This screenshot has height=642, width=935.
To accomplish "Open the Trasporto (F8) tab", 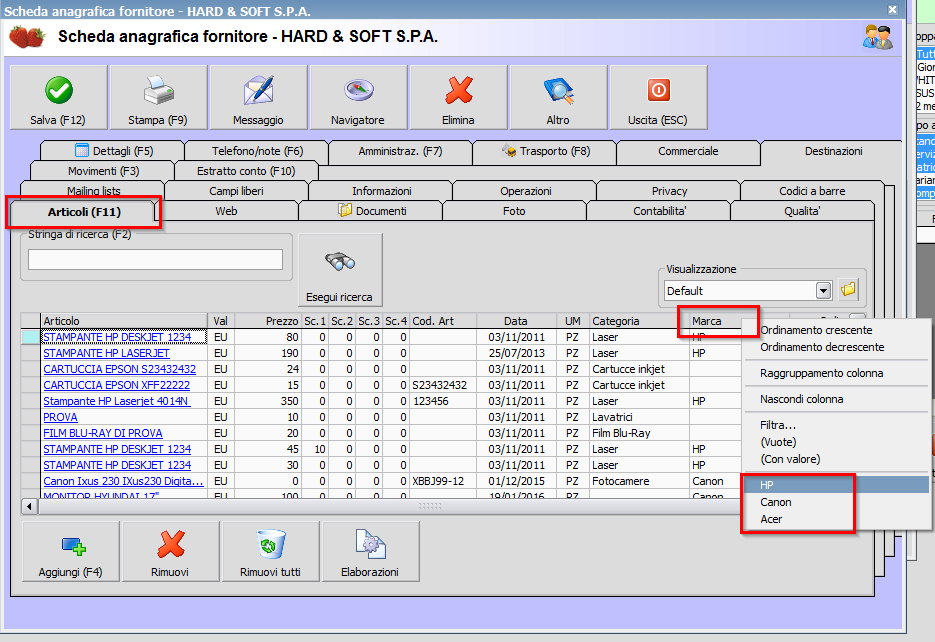I will [x=545, y=151].
